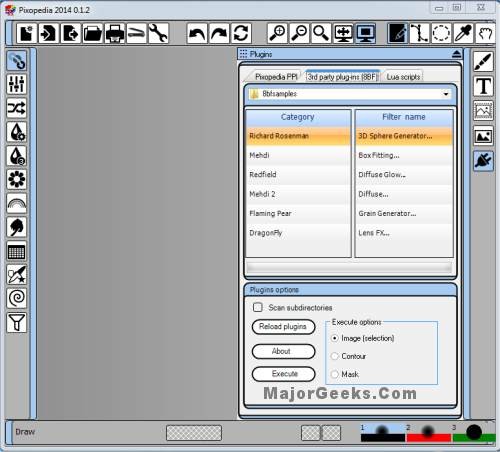Switch to the Pixopedia PPI tab
This screenshot has width=500, height=452.
276,77
